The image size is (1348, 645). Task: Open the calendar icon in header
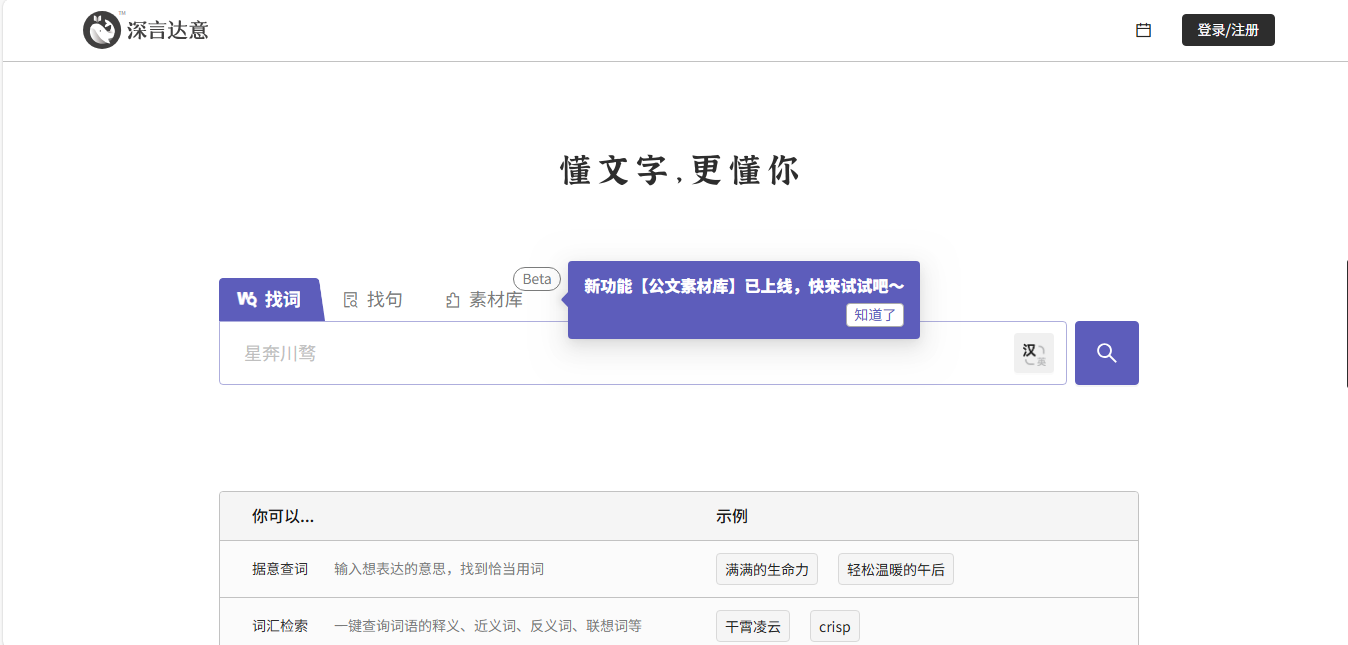(x=1143, y=31)
